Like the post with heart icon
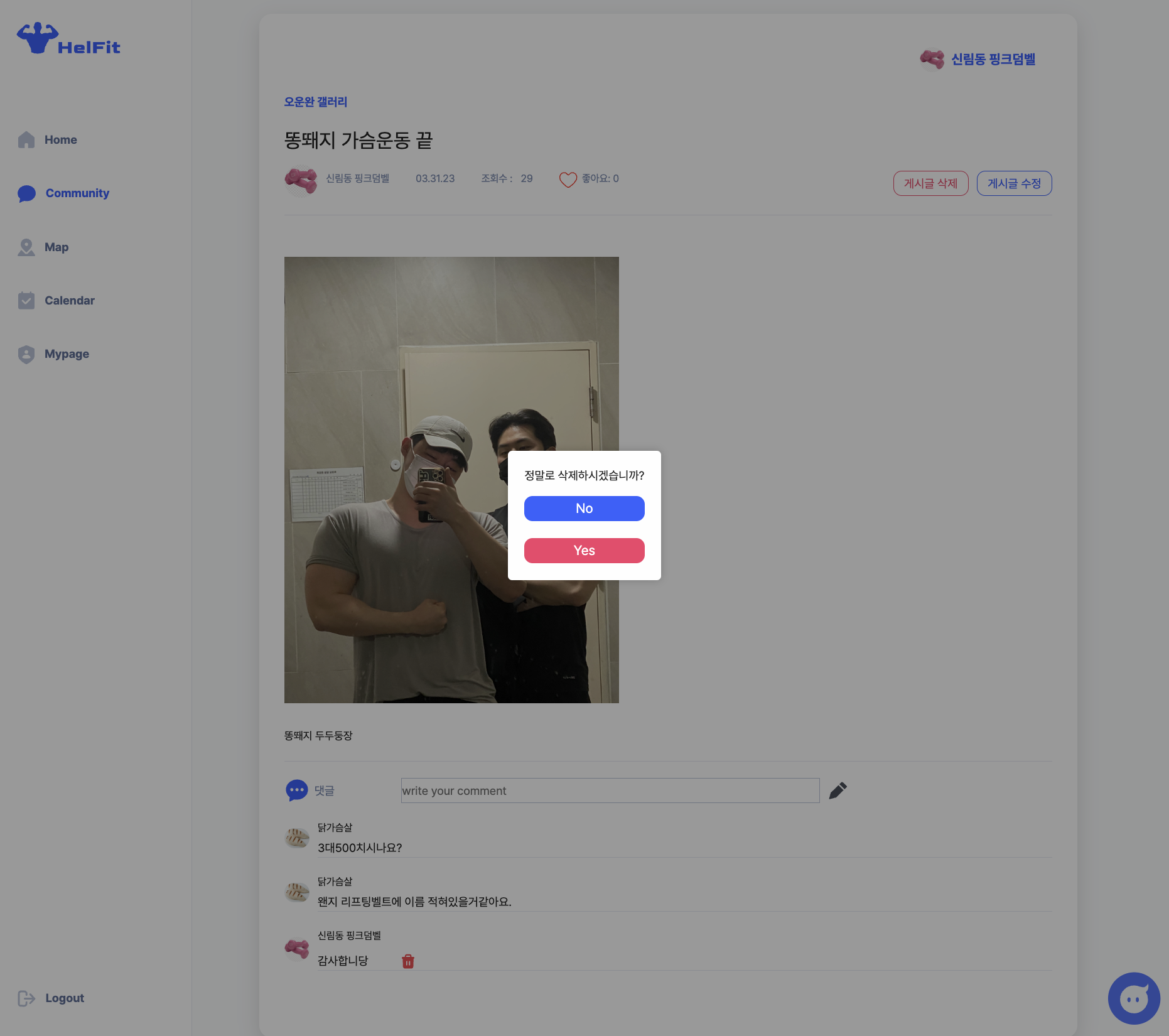1169x1036 pixels. tap(568, 180)
